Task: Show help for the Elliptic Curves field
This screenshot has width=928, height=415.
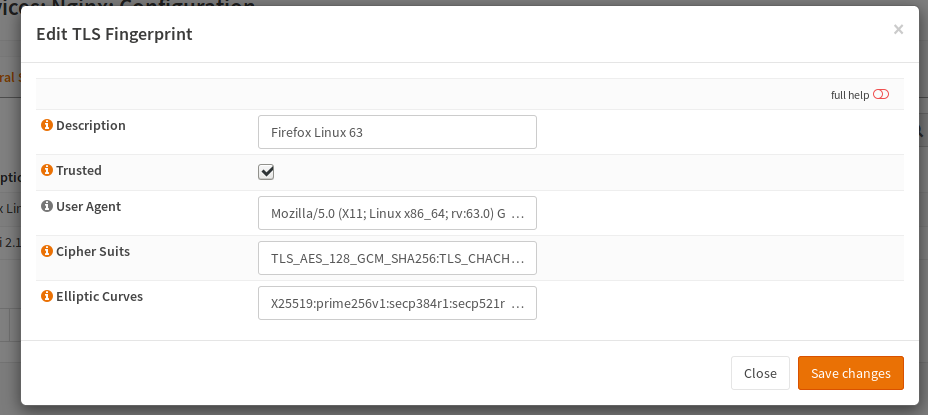Action: pyautogui.click(x=46, y=297)
